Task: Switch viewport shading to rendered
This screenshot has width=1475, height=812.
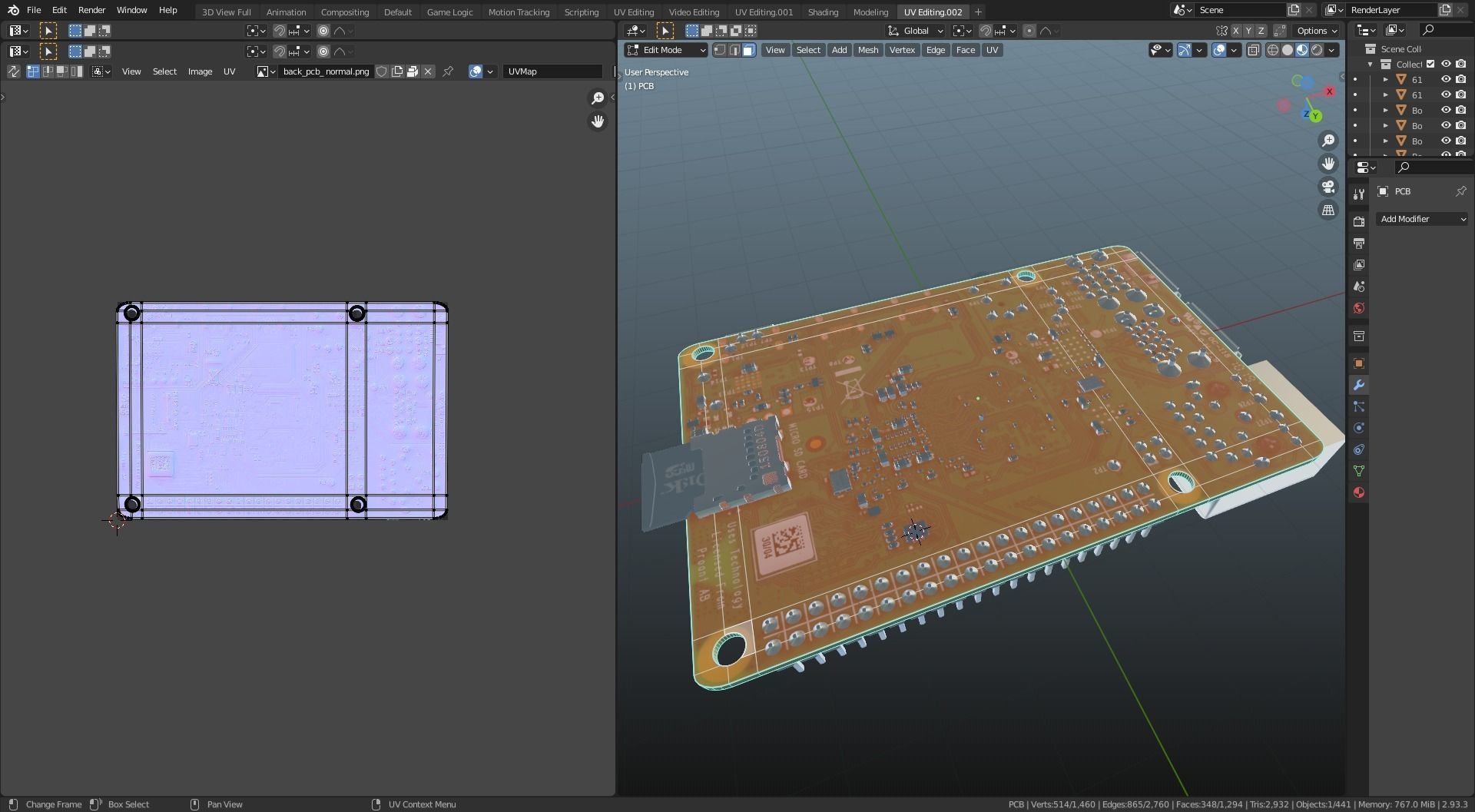Action: coord(1317,50)
